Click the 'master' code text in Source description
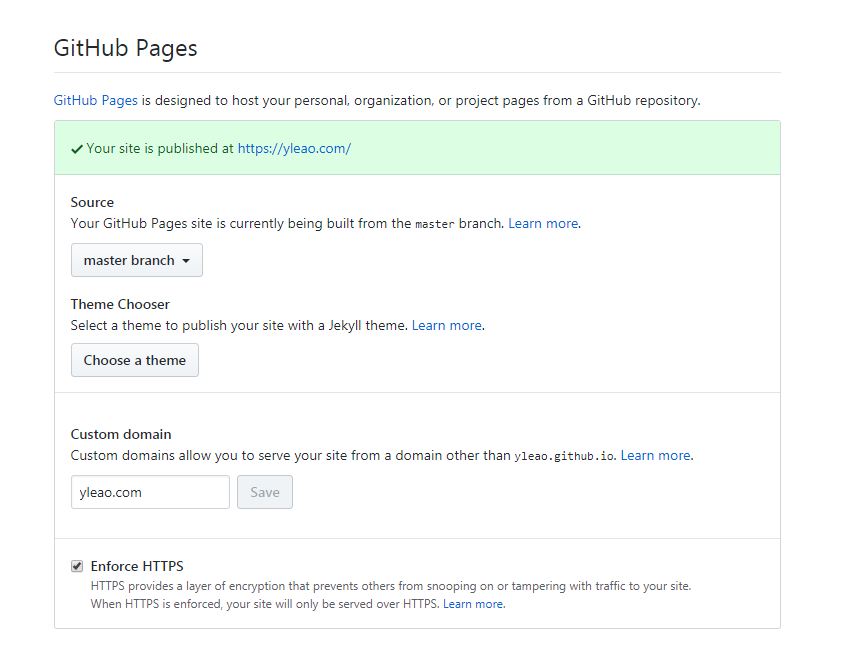 point(434,224)
